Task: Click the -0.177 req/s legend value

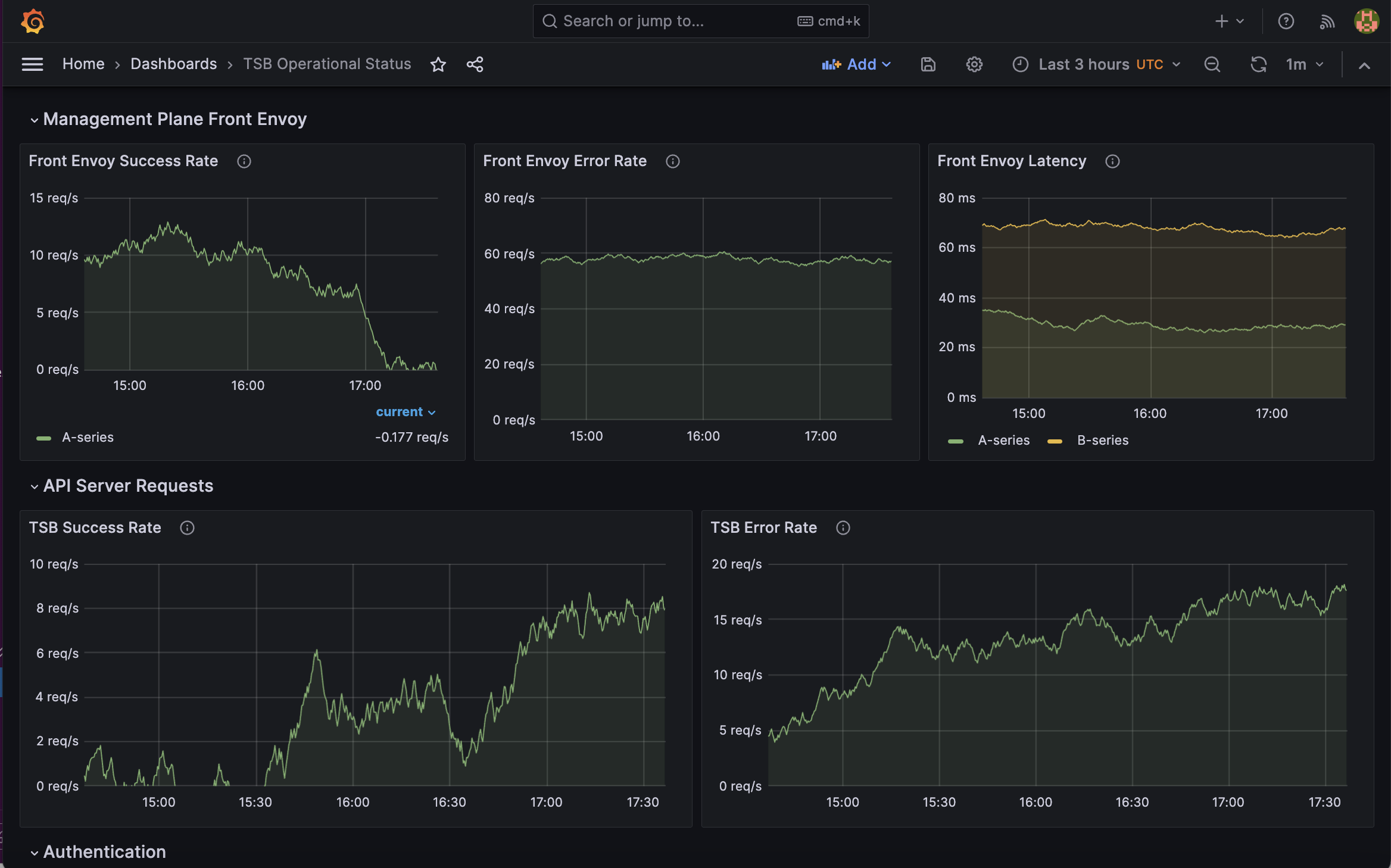Action: 411,438
